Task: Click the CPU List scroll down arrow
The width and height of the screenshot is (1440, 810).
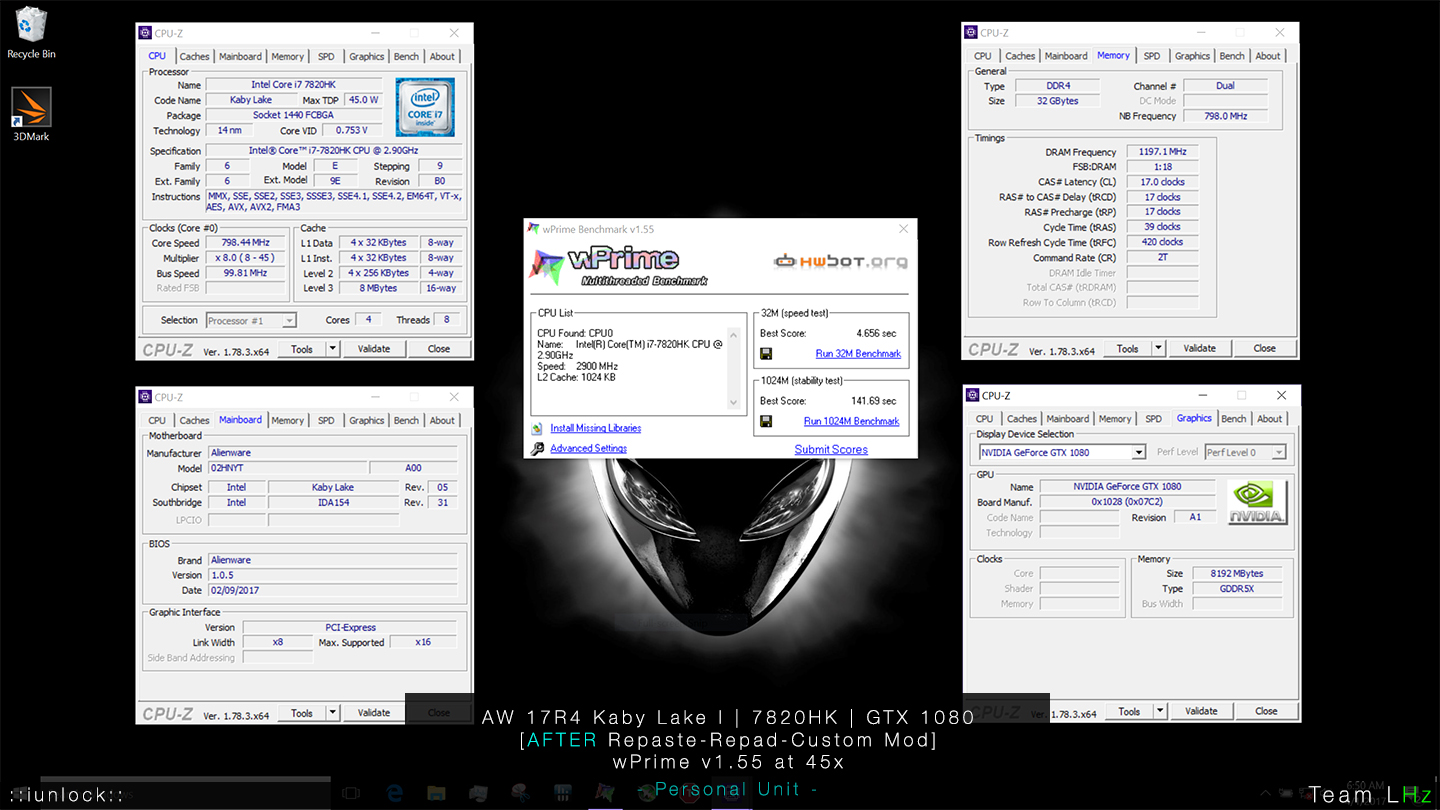Action: [x=734, y=403]
